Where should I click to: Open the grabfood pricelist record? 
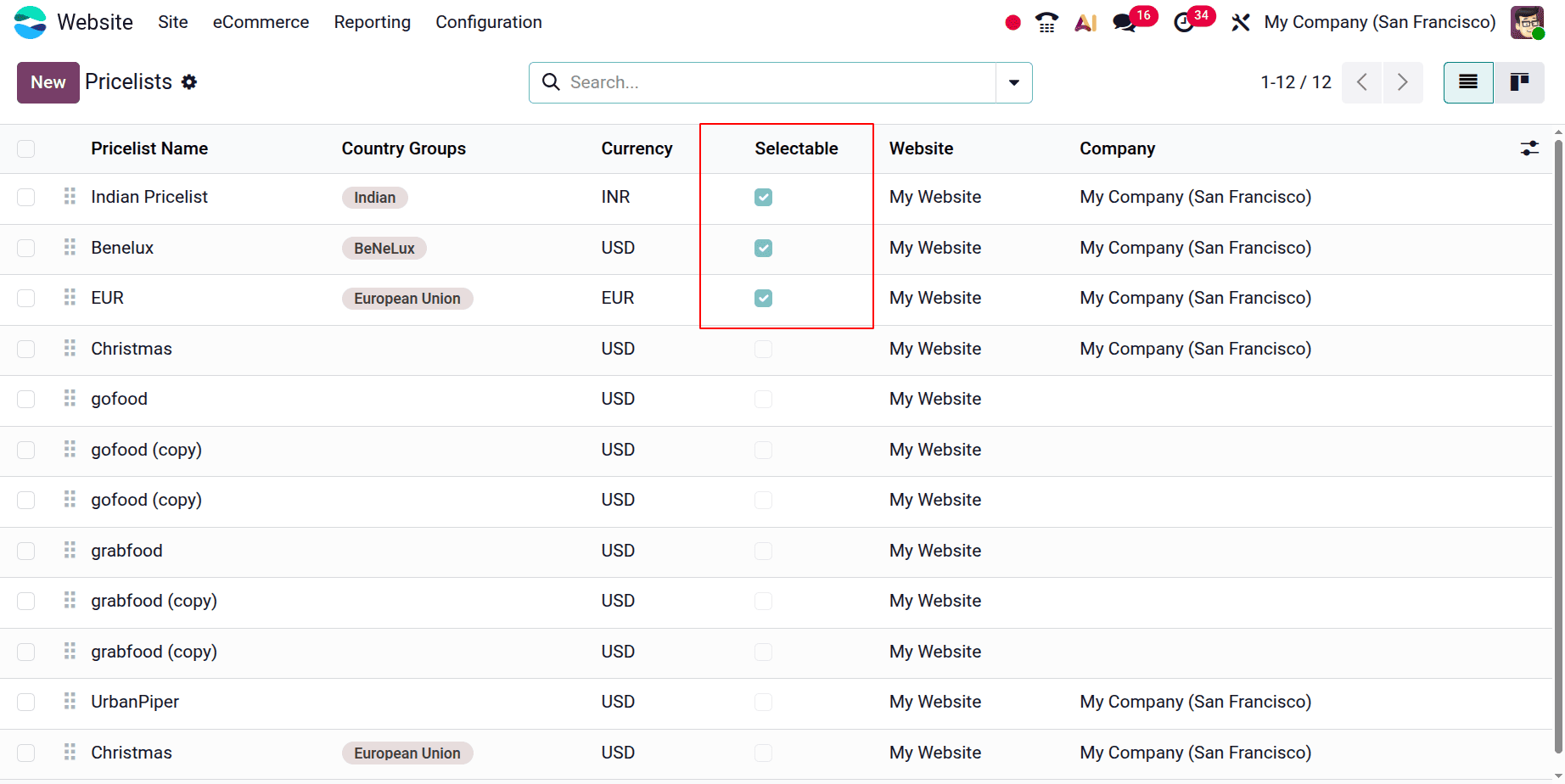(x=126, y=551)
